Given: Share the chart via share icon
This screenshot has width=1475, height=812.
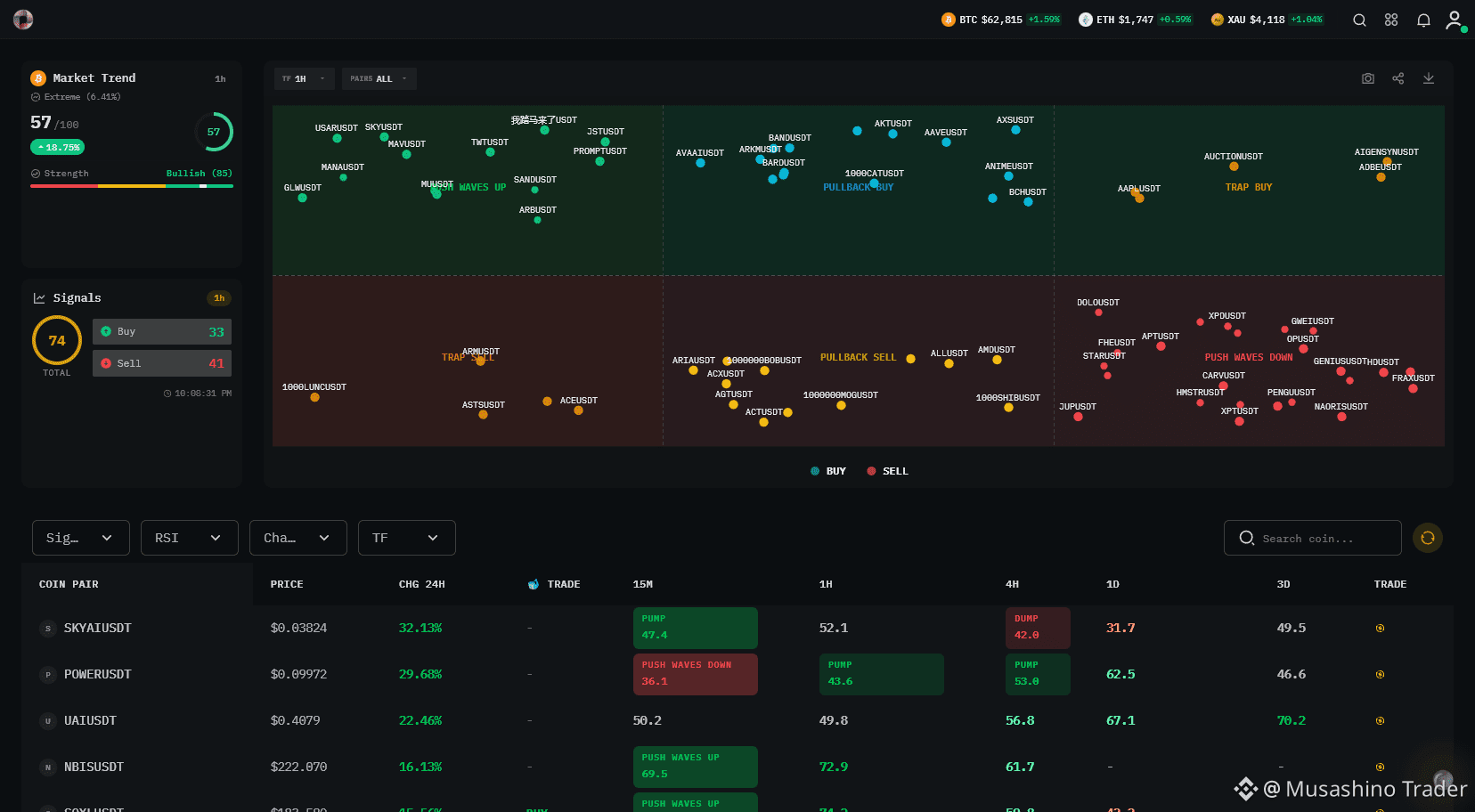Looking at the screenshot, I should tap(1398, 78).
